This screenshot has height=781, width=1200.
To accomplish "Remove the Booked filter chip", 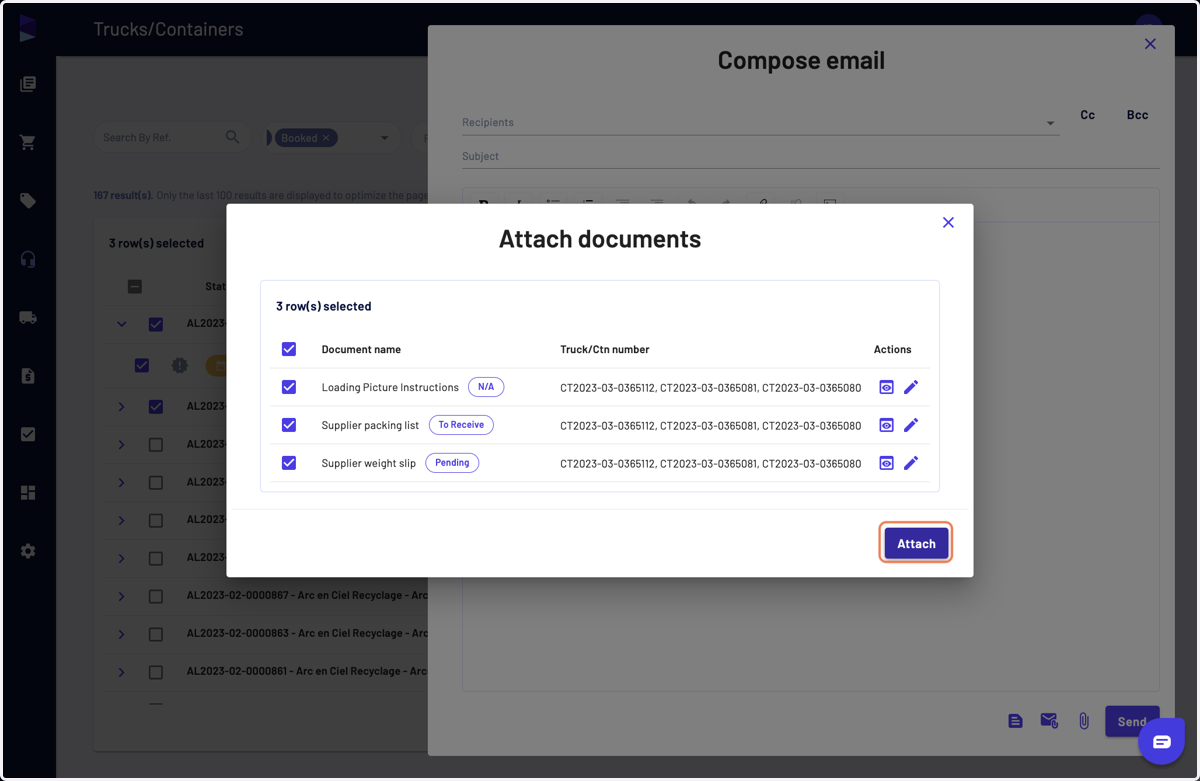I will click(x=326, y=138).
